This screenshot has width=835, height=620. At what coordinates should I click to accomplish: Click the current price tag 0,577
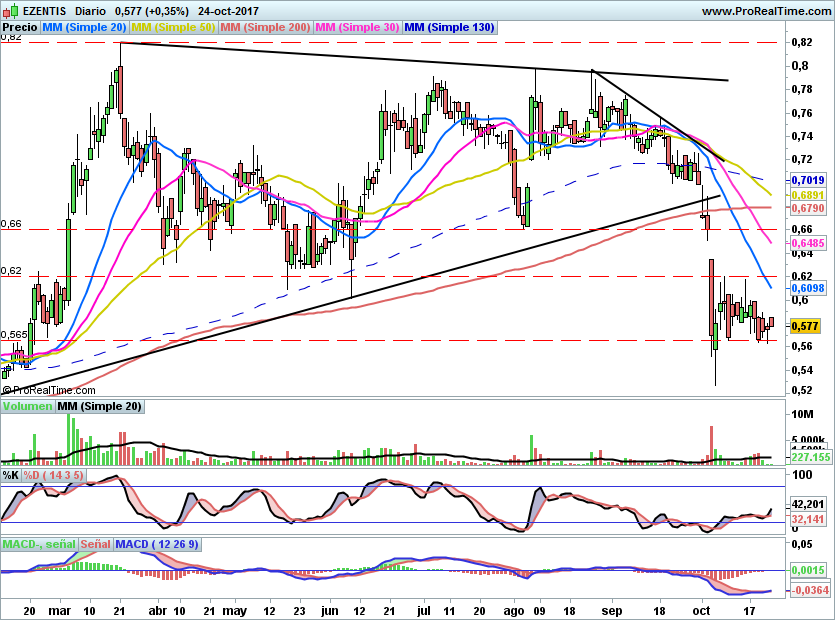[x=805, y=326]
